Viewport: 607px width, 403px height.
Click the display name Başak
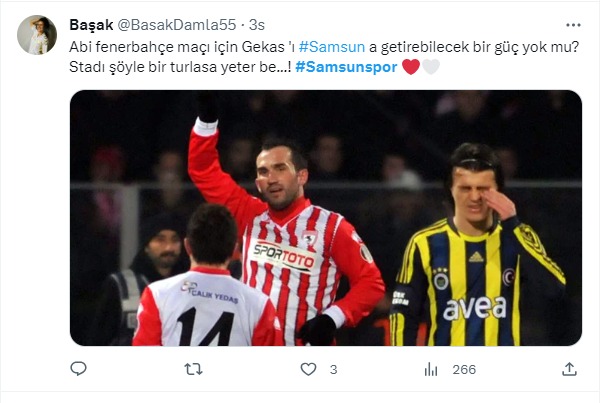tap(91, 25)
